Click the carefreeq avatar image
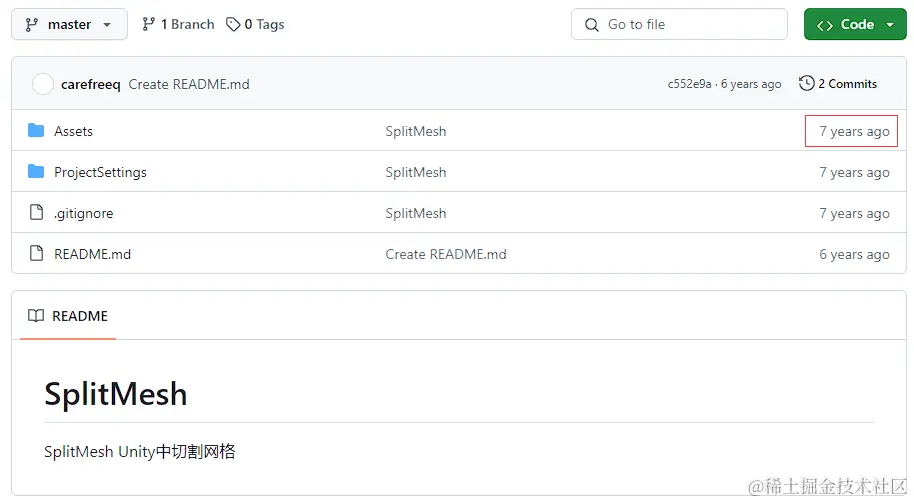 (43, 84)
